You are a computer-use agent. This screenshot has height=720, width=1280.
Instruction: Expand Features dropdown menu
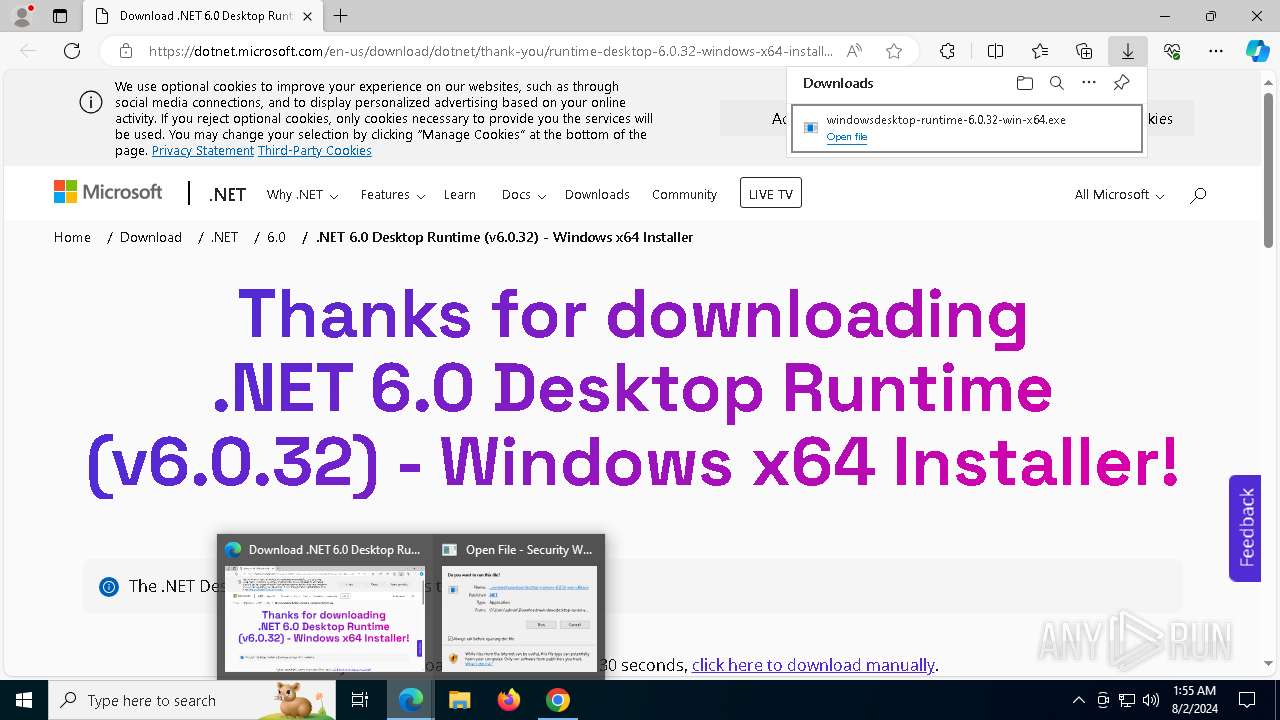click(x=393, y=195)
